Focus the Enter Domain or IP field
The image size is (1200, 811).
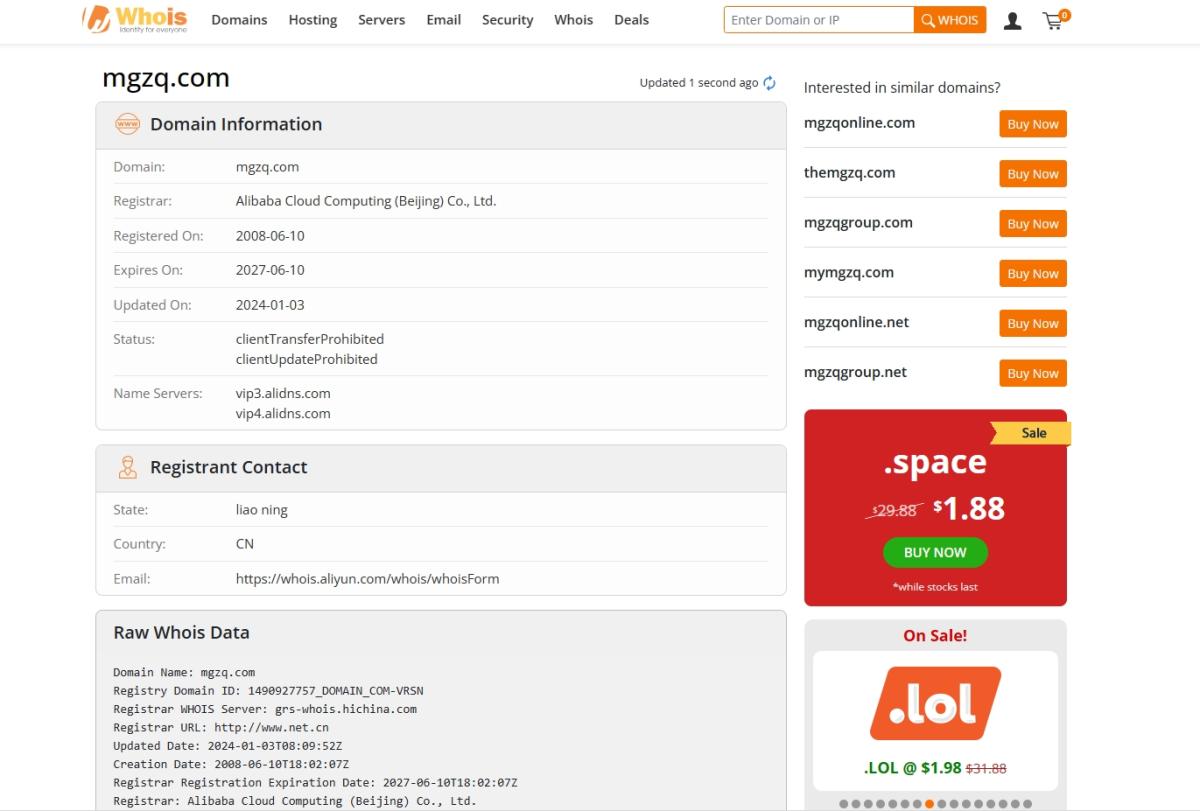pyautogui.click(x=818, y=20)
